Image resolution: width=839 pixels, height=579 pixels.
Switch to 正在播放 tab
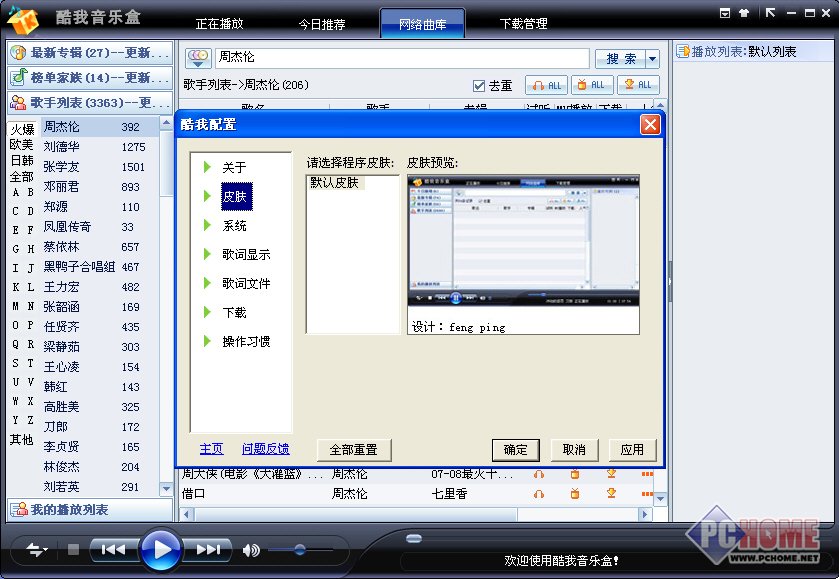click(x=219, y=24)
